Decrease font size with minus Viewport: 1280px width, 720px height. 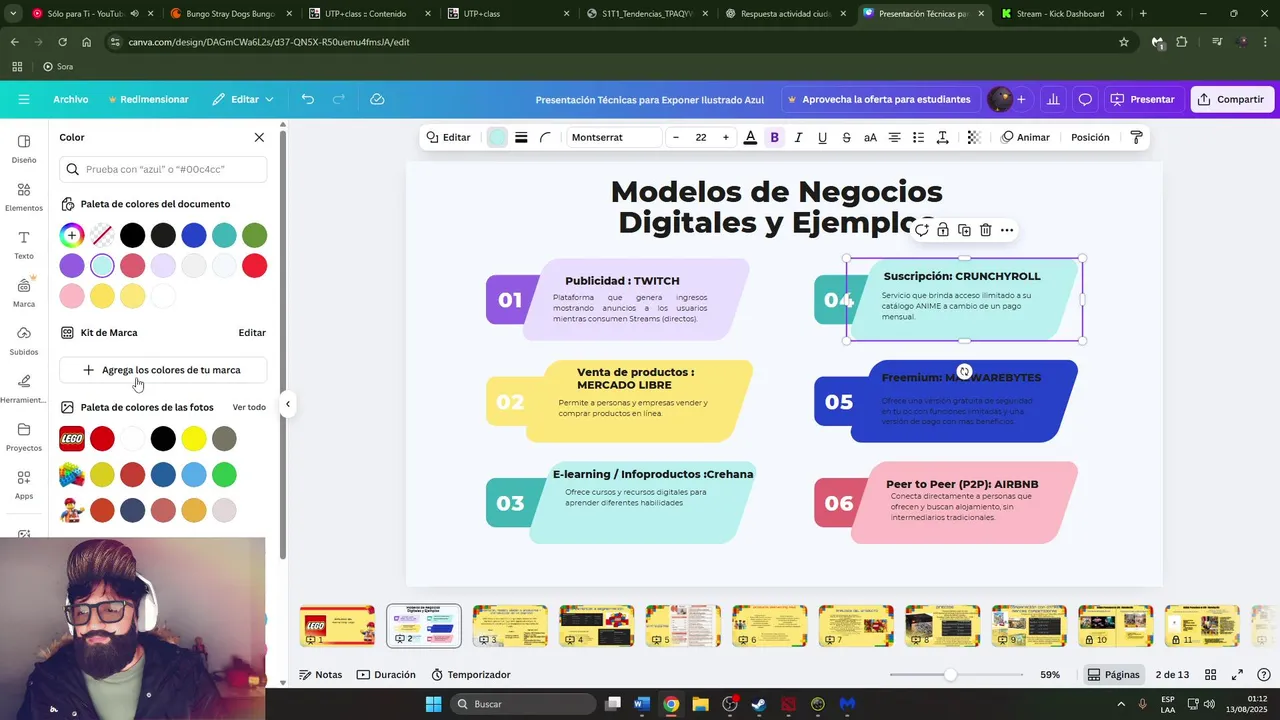[676, 137]
